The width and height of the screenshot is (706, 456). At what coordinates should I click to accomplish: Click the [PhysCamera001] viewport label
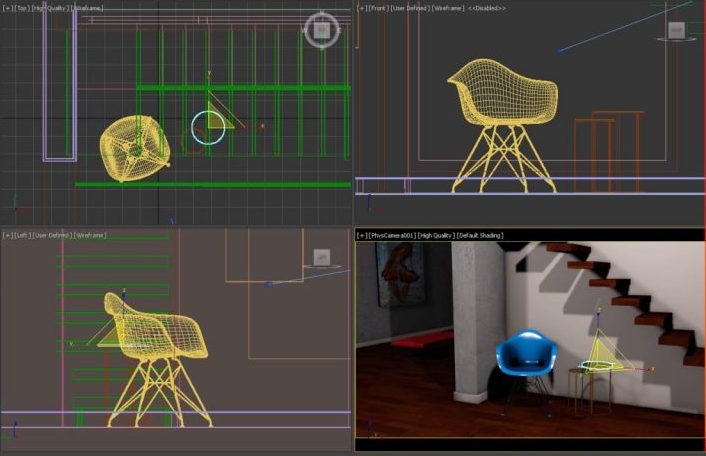(x=392, y=235)
